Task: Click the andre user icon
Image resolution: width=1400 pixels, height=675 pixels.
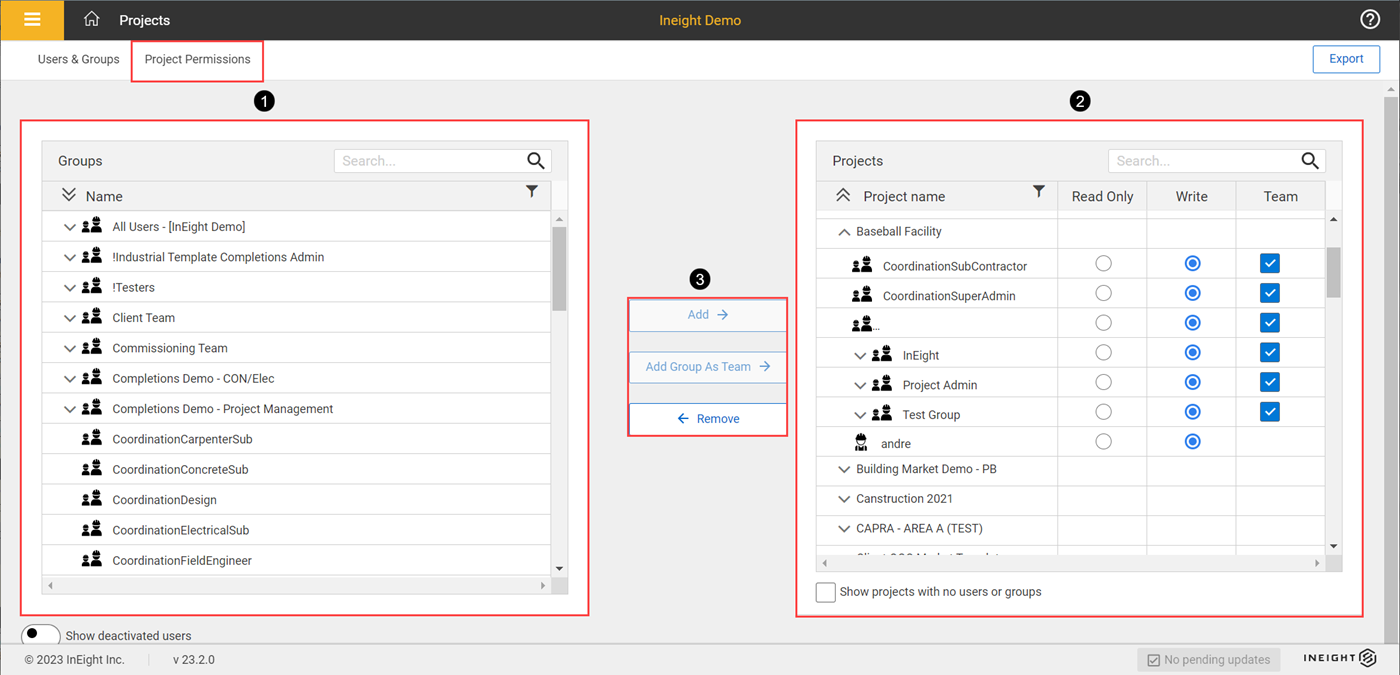Action: pos(861,443)
